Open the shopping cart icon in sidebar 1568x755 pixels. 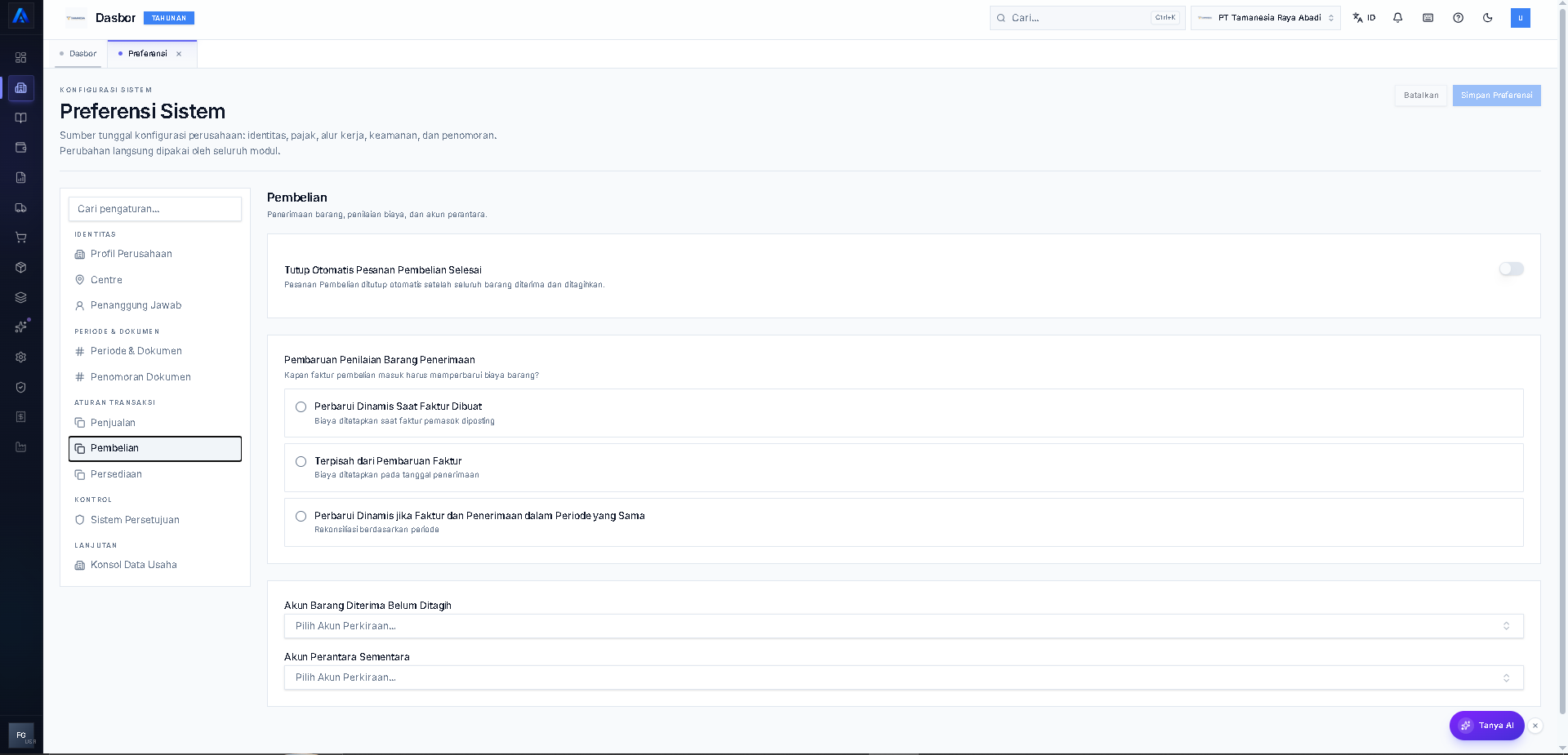tap(21, 238)
